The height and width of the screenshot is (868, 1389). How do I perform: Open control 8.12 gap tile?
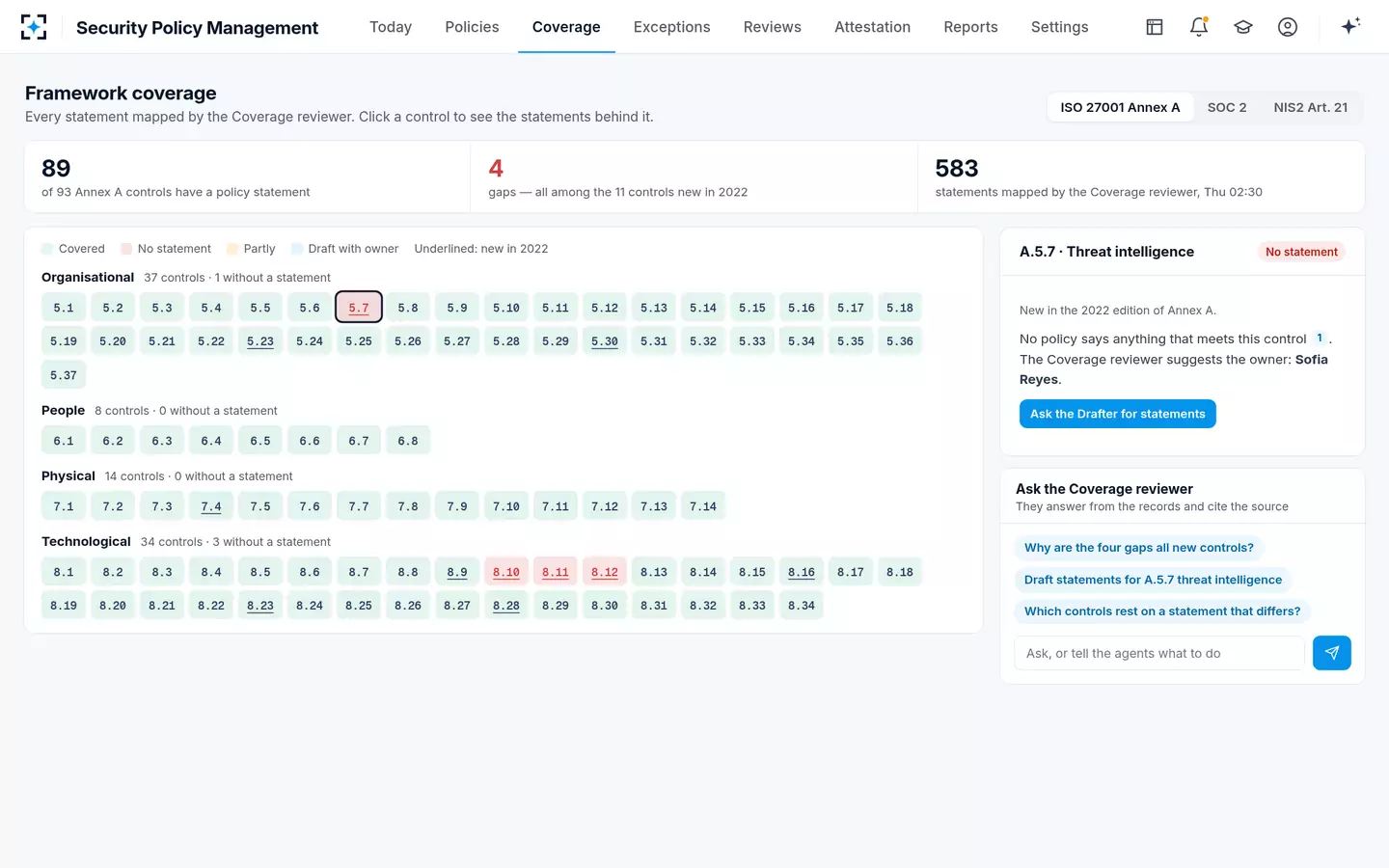605,572
